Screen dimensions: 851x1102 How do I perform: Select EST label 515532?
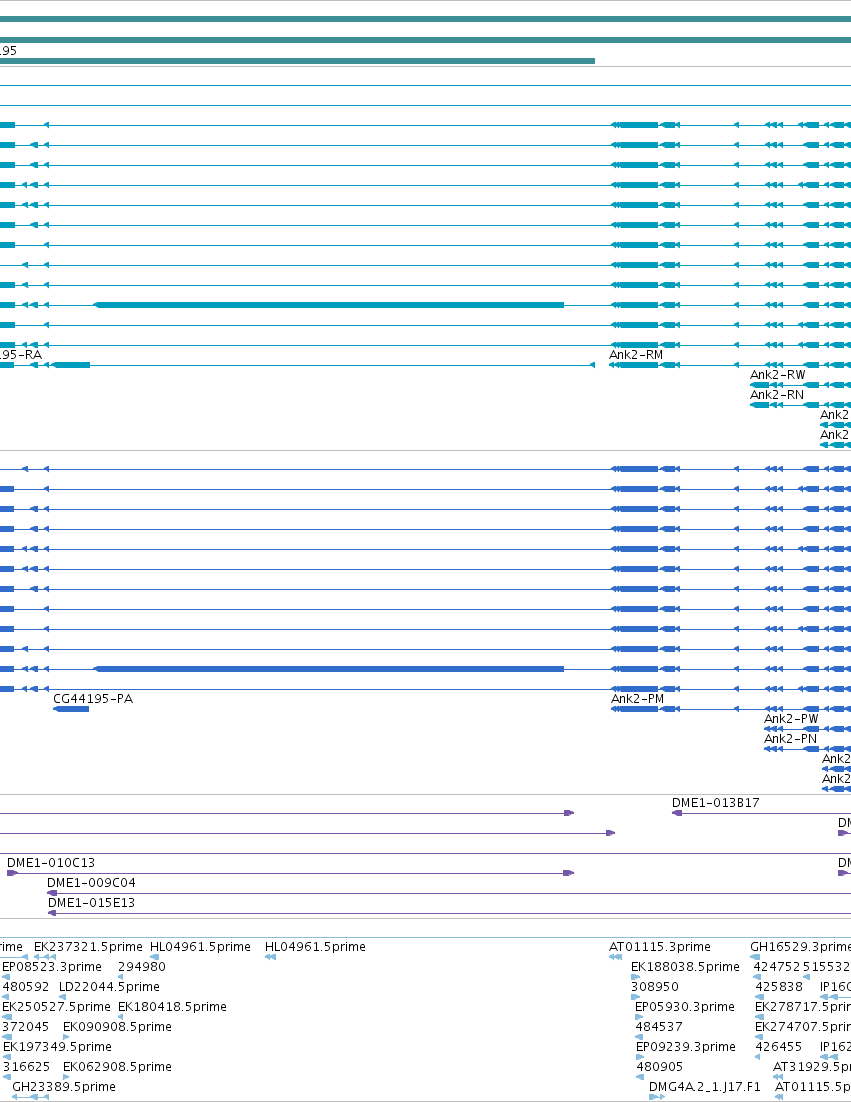[x=827, y=967]
